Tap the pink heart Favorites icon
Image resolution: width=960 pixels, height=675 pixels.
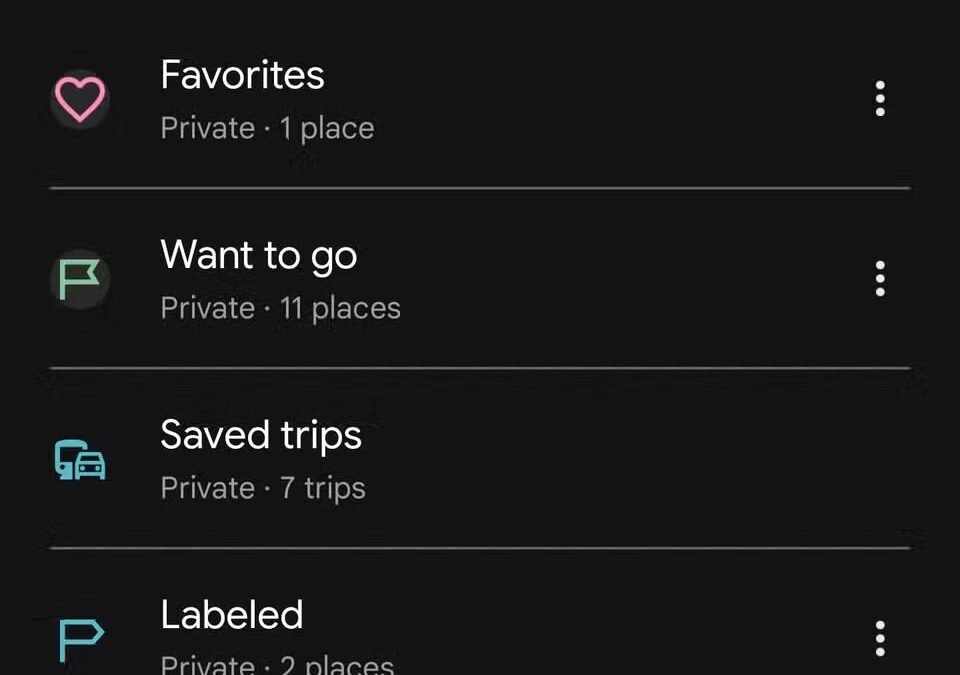point(80,101)
